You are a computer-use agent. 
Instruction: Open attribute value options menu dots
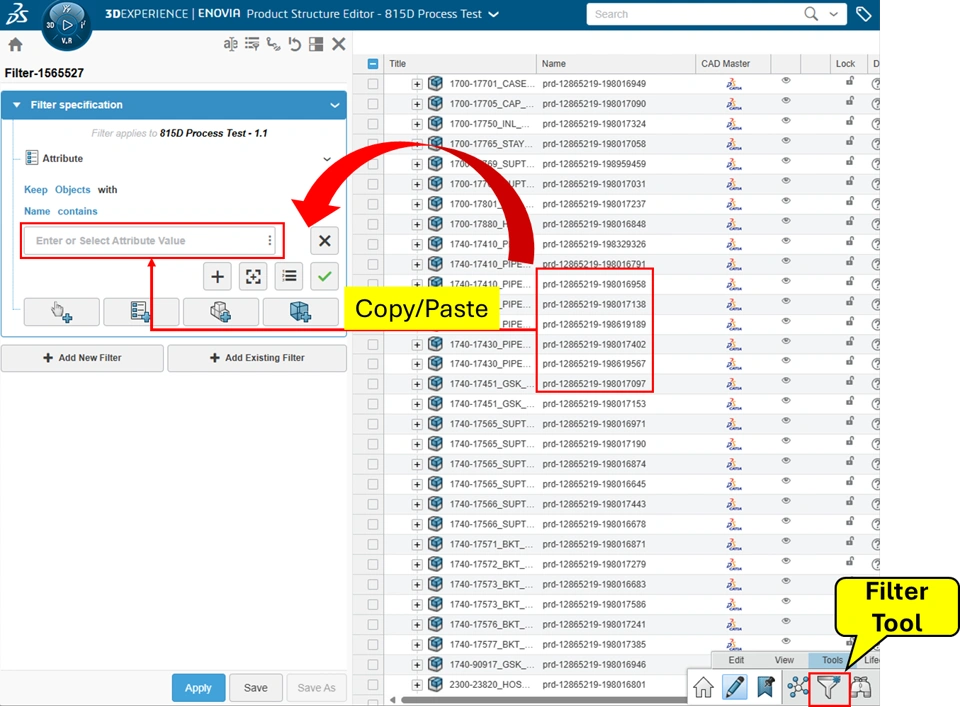pyautogui.click(x=269, y=241)
